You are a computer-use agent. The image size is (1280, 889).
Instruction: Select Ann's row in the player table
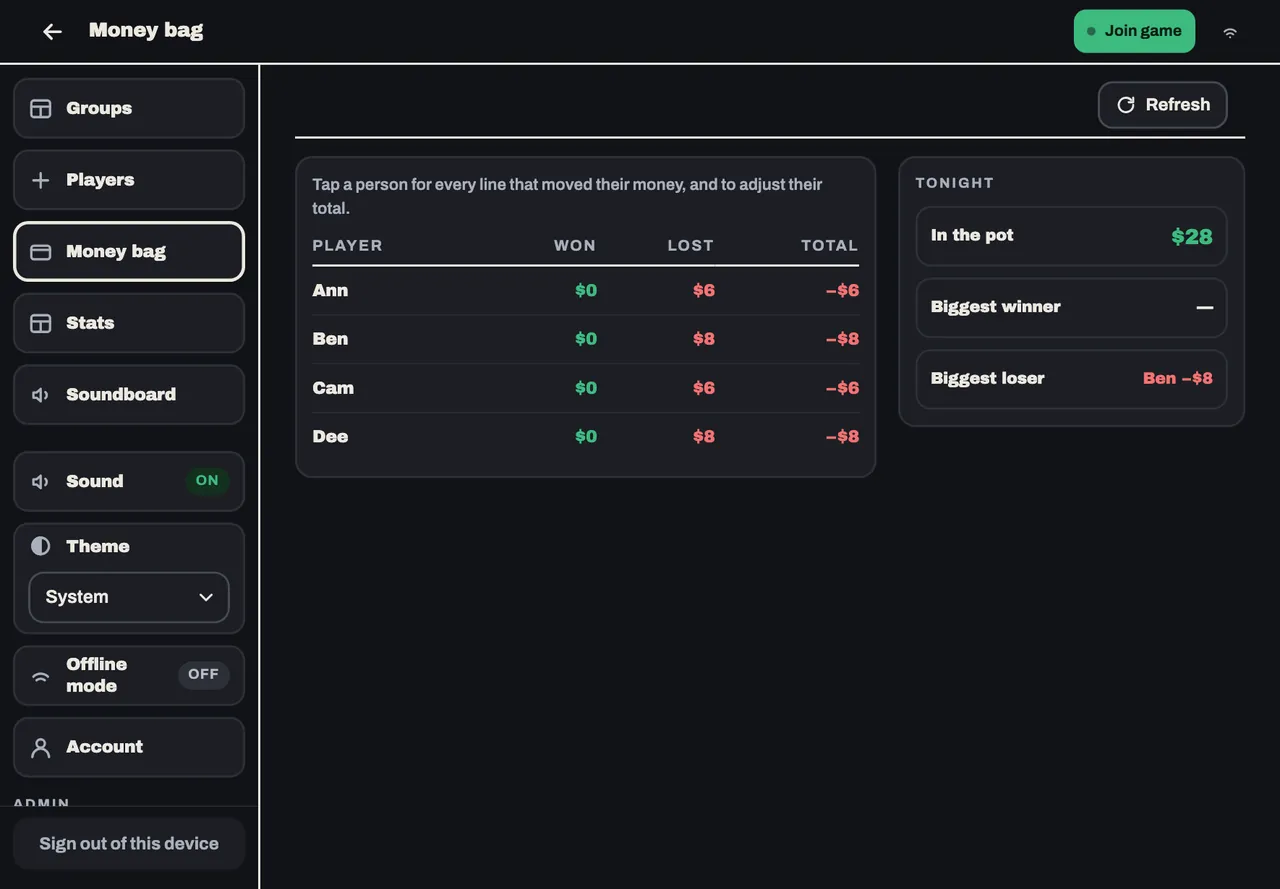point(585,291)
